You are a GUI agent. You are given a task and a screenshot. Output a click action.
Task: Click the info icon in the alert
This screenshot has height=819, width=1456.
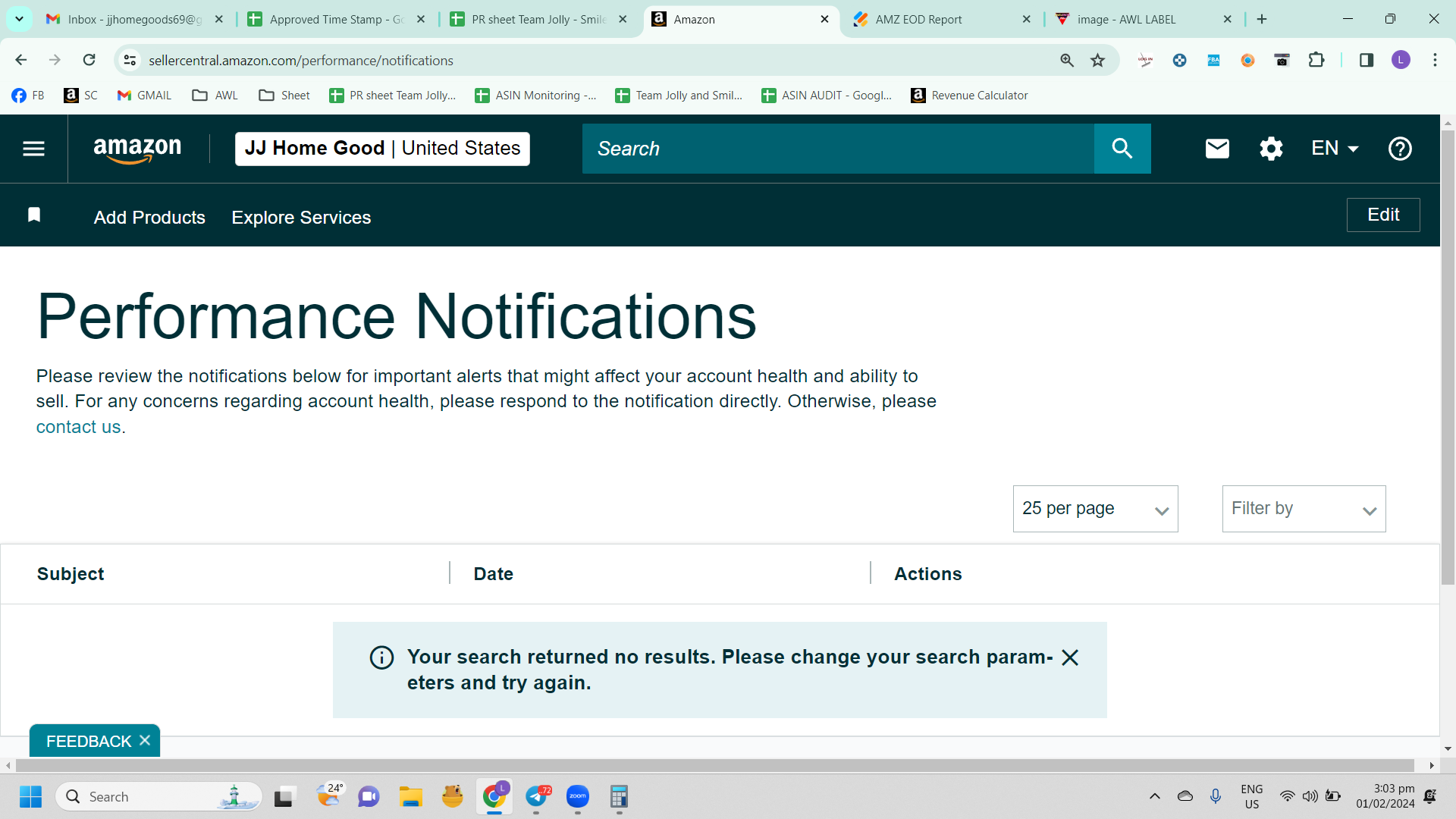pyautogui.click(x=381, y=657)
